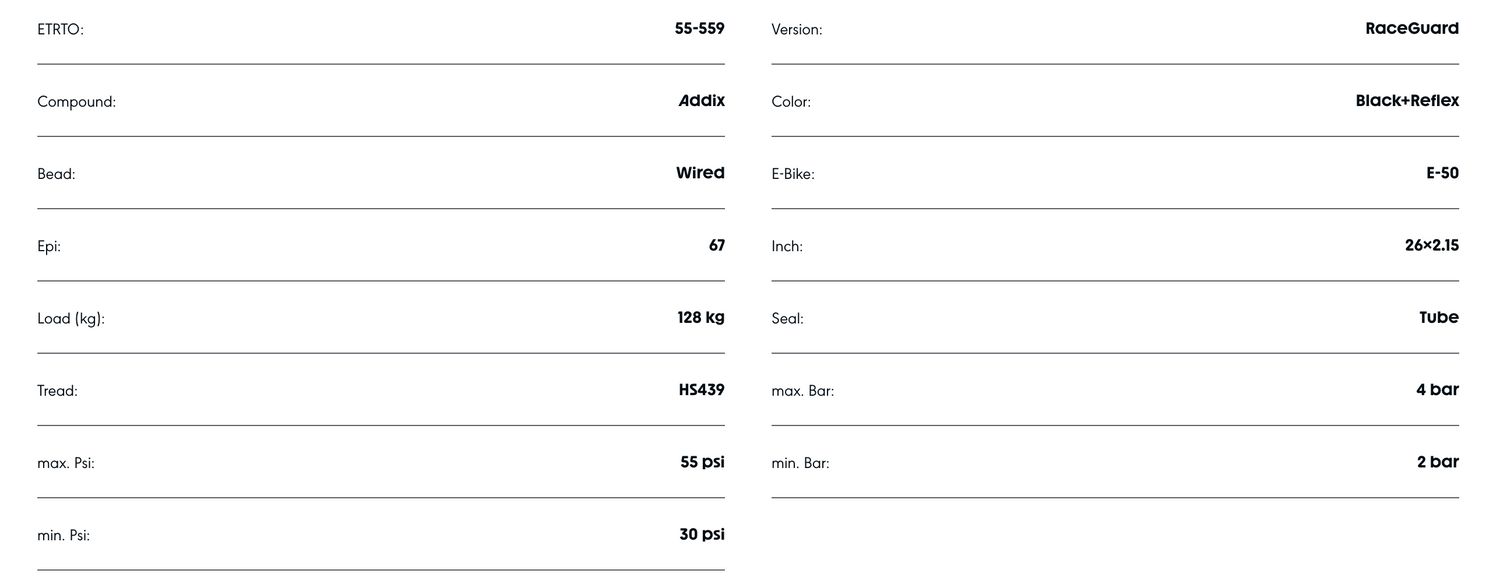Click the Tread: row label

point(57,391)
